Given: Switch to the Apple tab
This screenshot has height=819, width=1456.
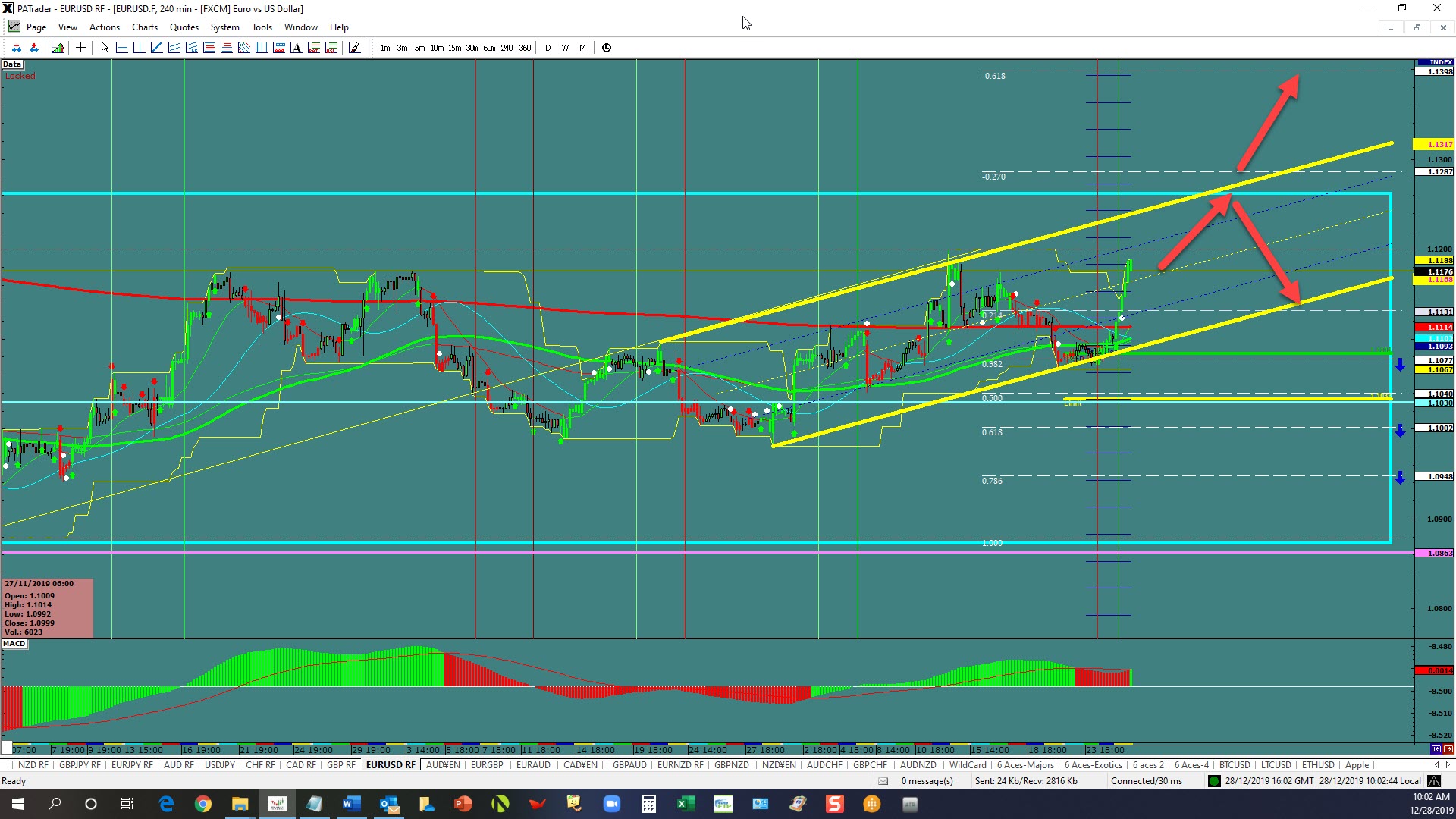Looking at the screenshot, I should click(1357, 765).
